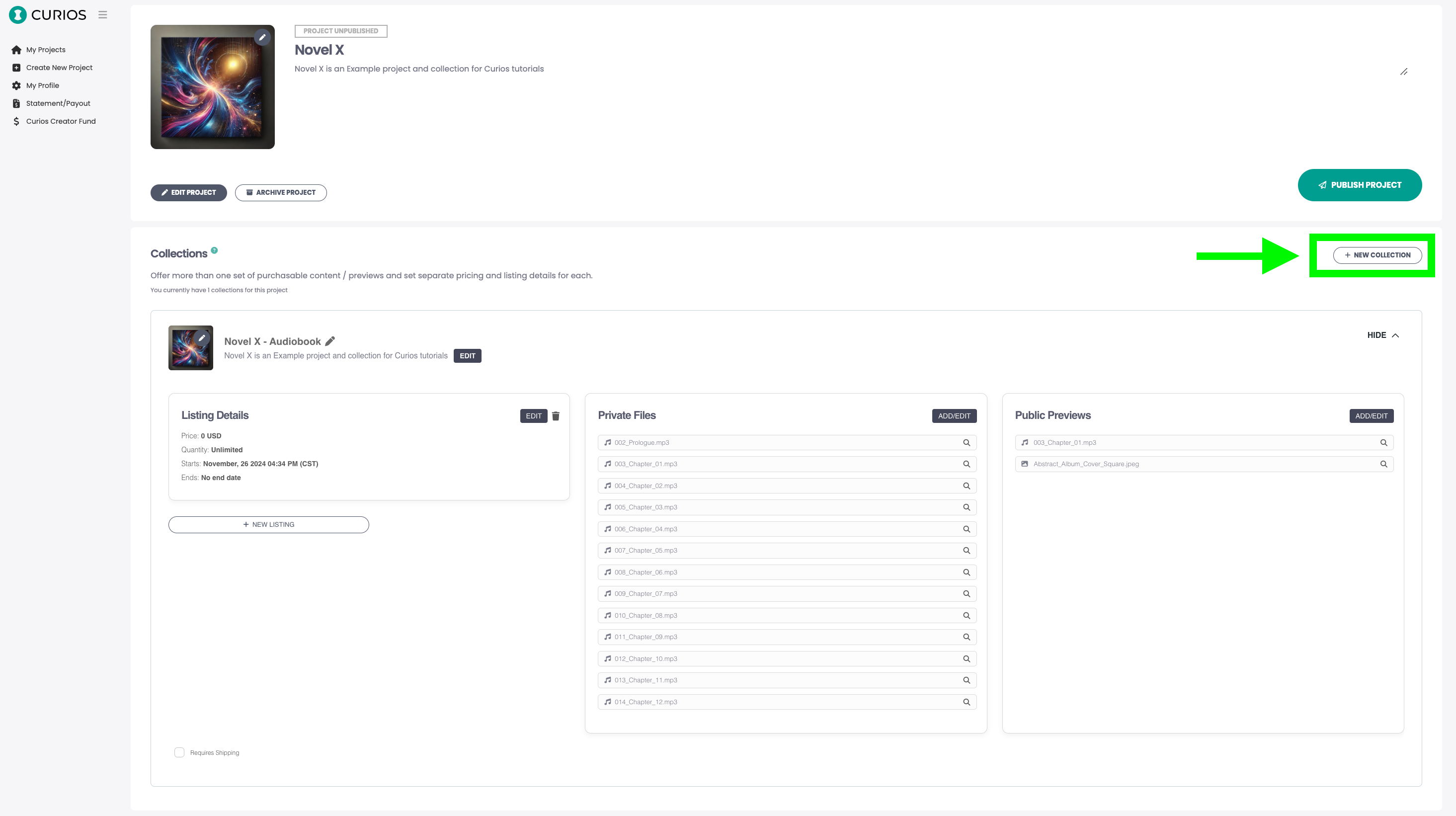Image resolution: width=1456 pixels, height=816 pixels.
Task: Create a New Collection
Action: point(1377,255)
